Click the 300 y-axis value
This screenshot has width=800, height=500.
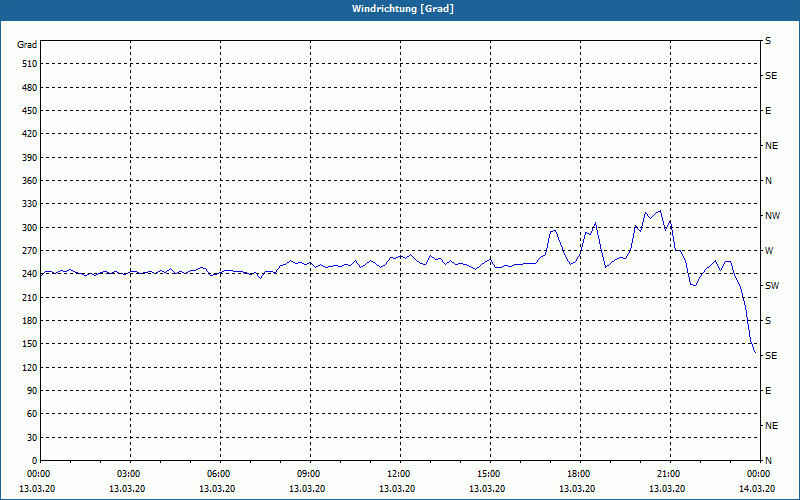click(30, 228)
